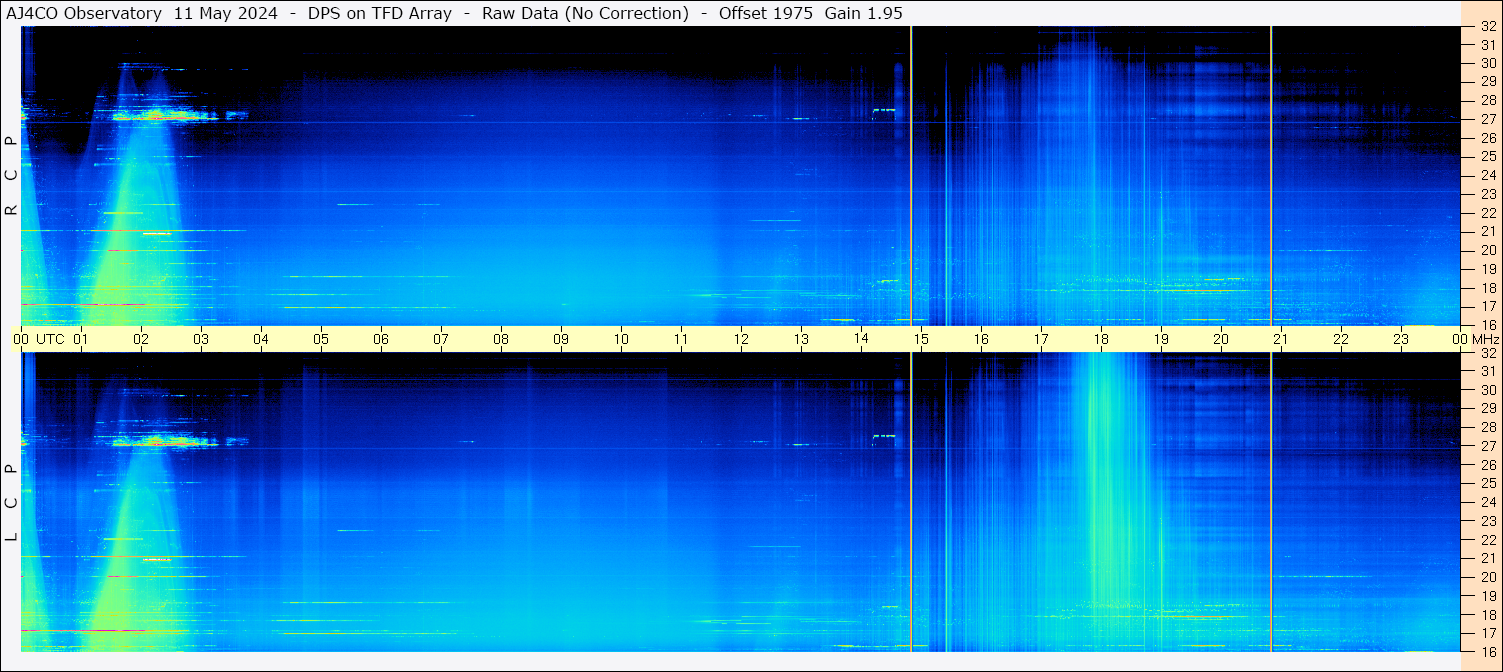Click hour 15 on the time axis
The image size is (1503, 672).
(x=921, y=339)
